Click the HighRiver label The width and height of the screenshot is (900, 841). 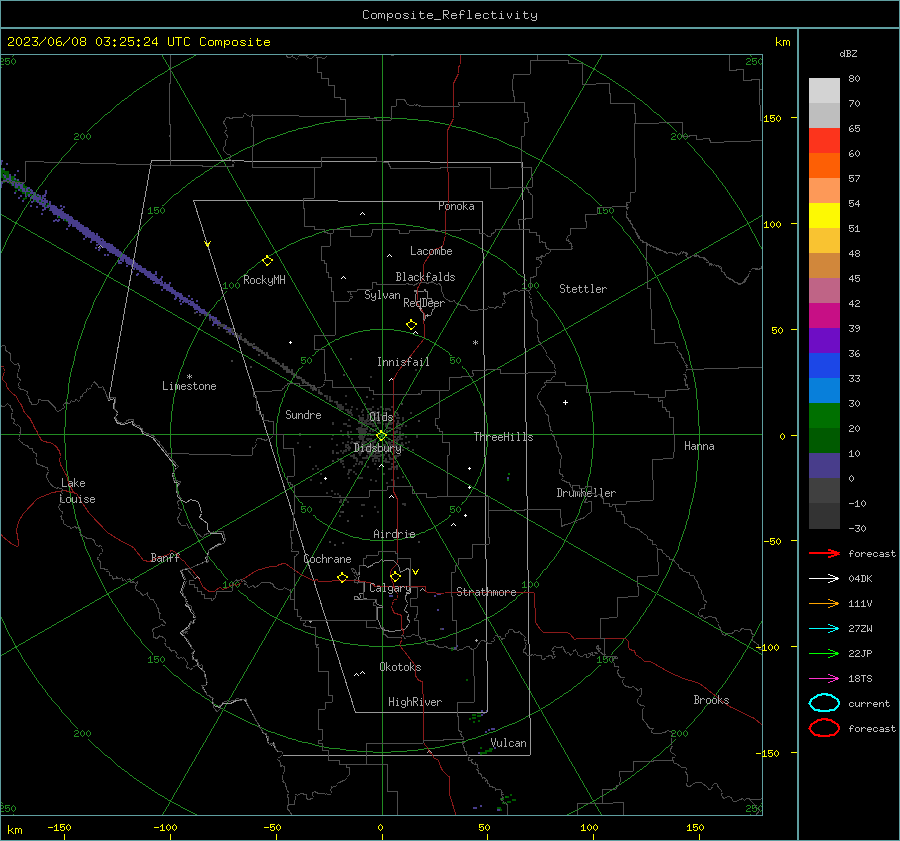click(x=415, y=702)
